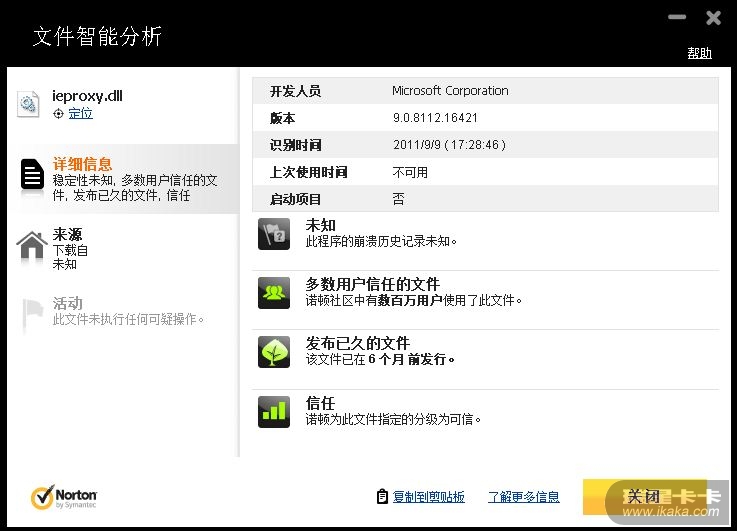Switch to the 详细信息 tab

pos(123,179)
